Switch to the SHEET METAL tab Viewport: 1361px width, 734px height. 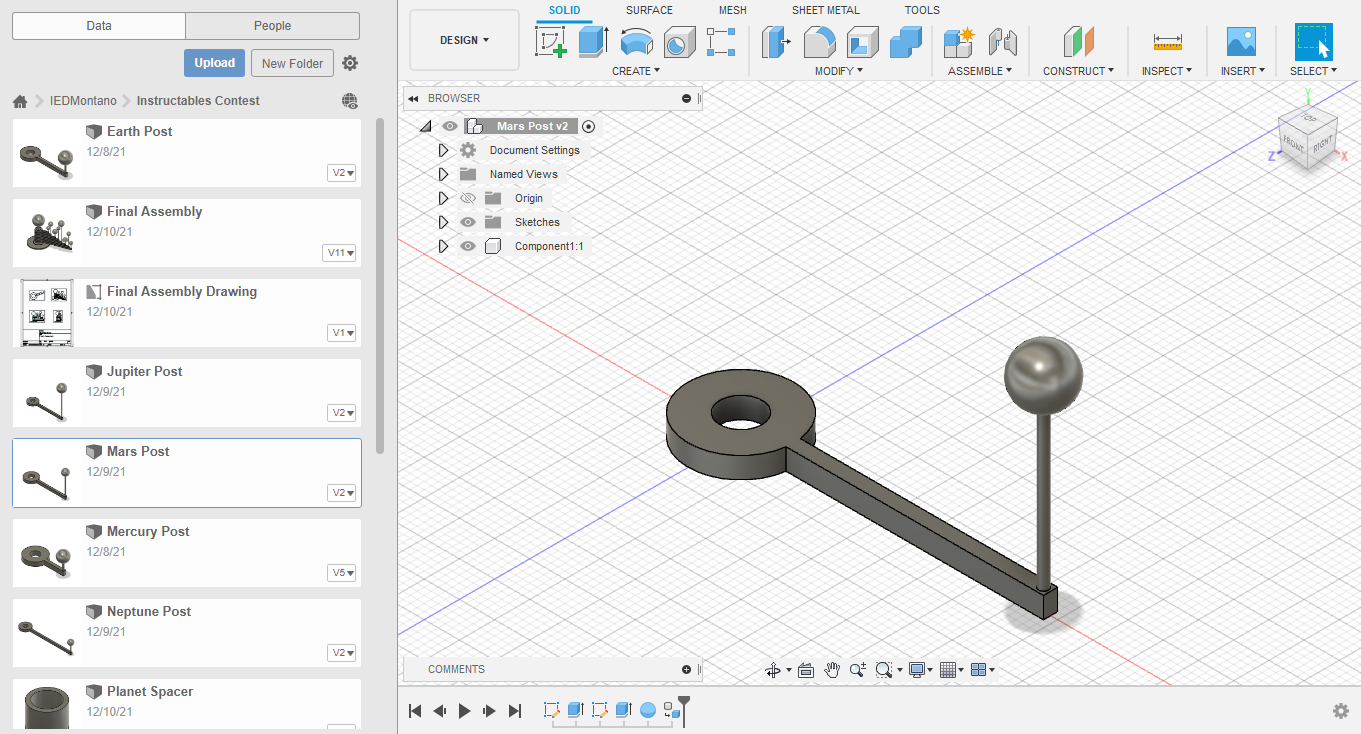(825, 10)
